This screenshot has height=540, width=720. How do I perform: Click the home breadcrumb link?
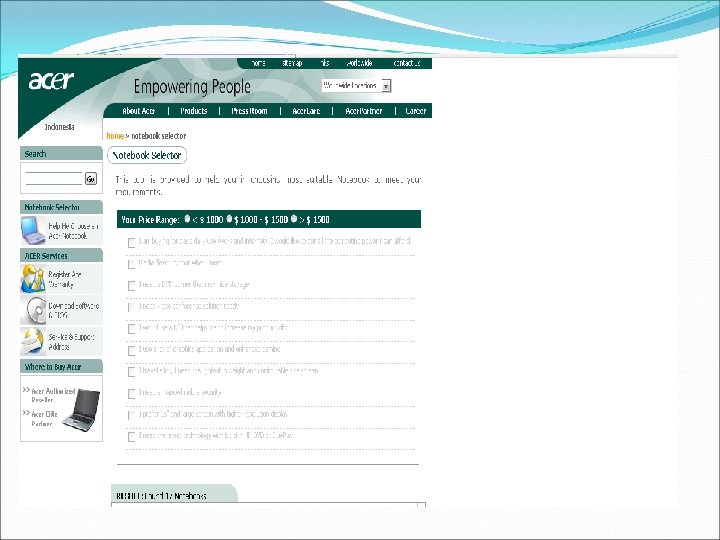[115, 136]
